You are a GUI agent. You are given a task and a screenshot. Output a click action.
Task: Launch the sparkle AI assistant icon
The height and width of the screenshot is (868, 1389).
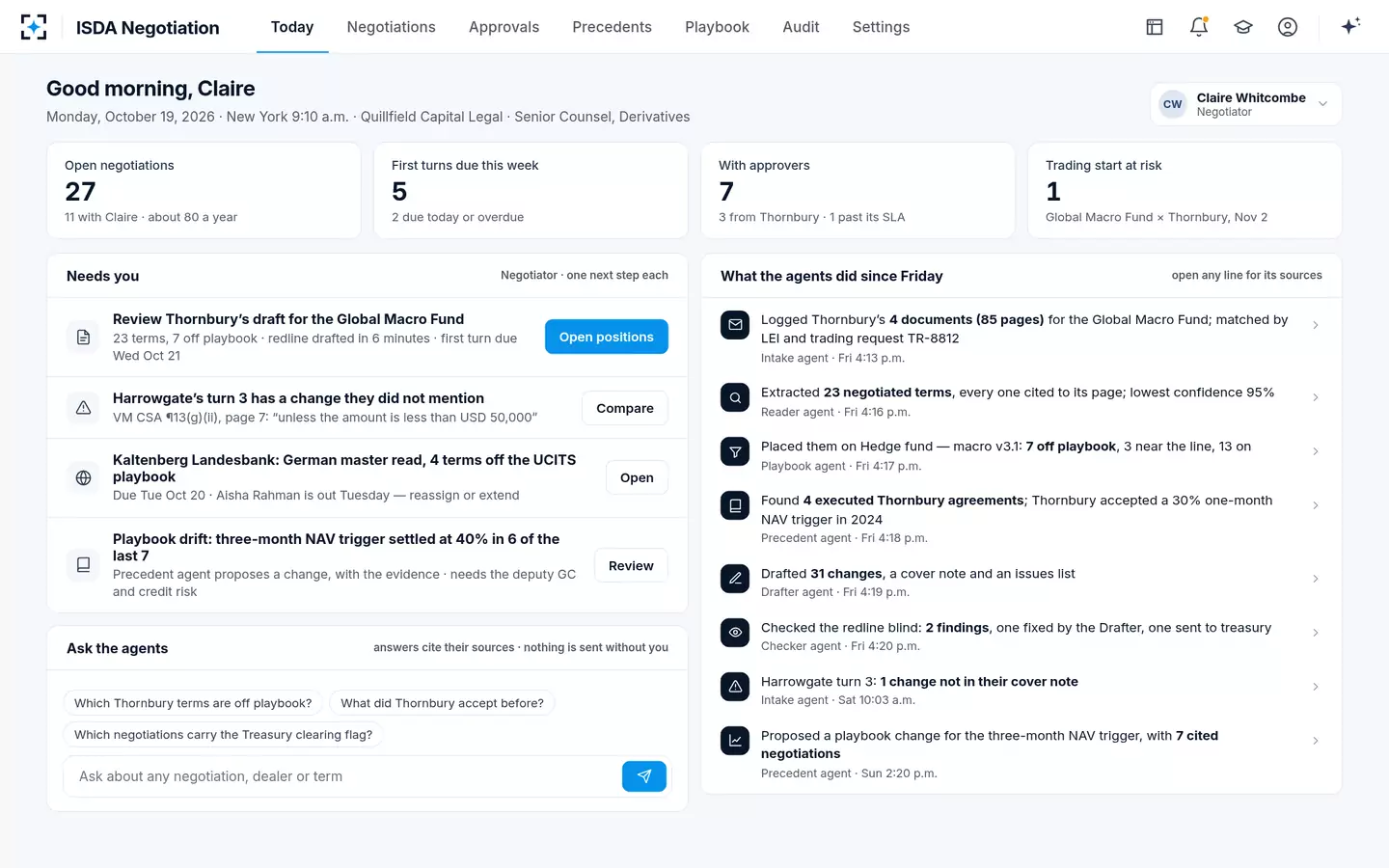1350,26
